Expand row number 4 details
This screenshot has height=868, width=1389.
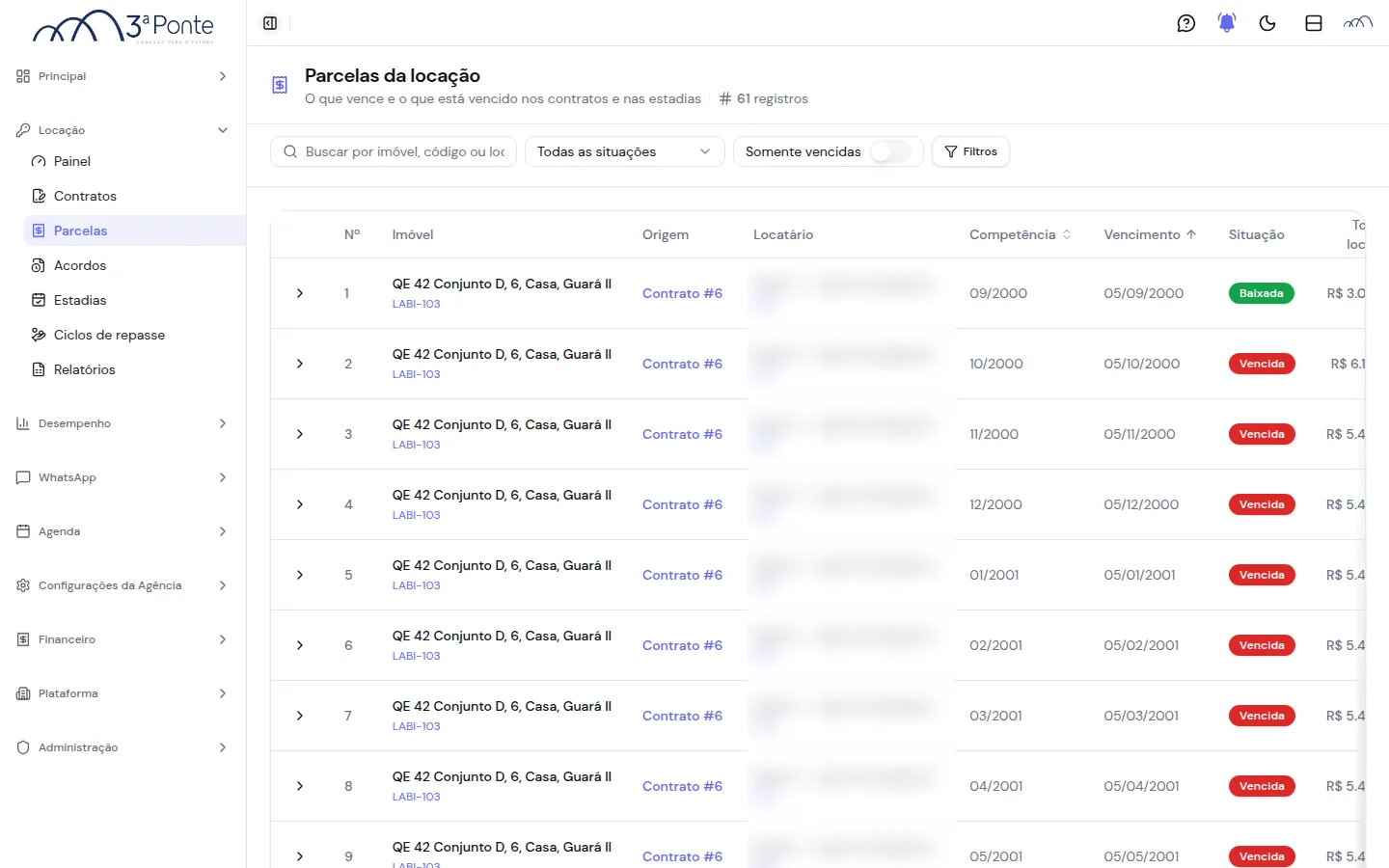[x=300, y=504]
